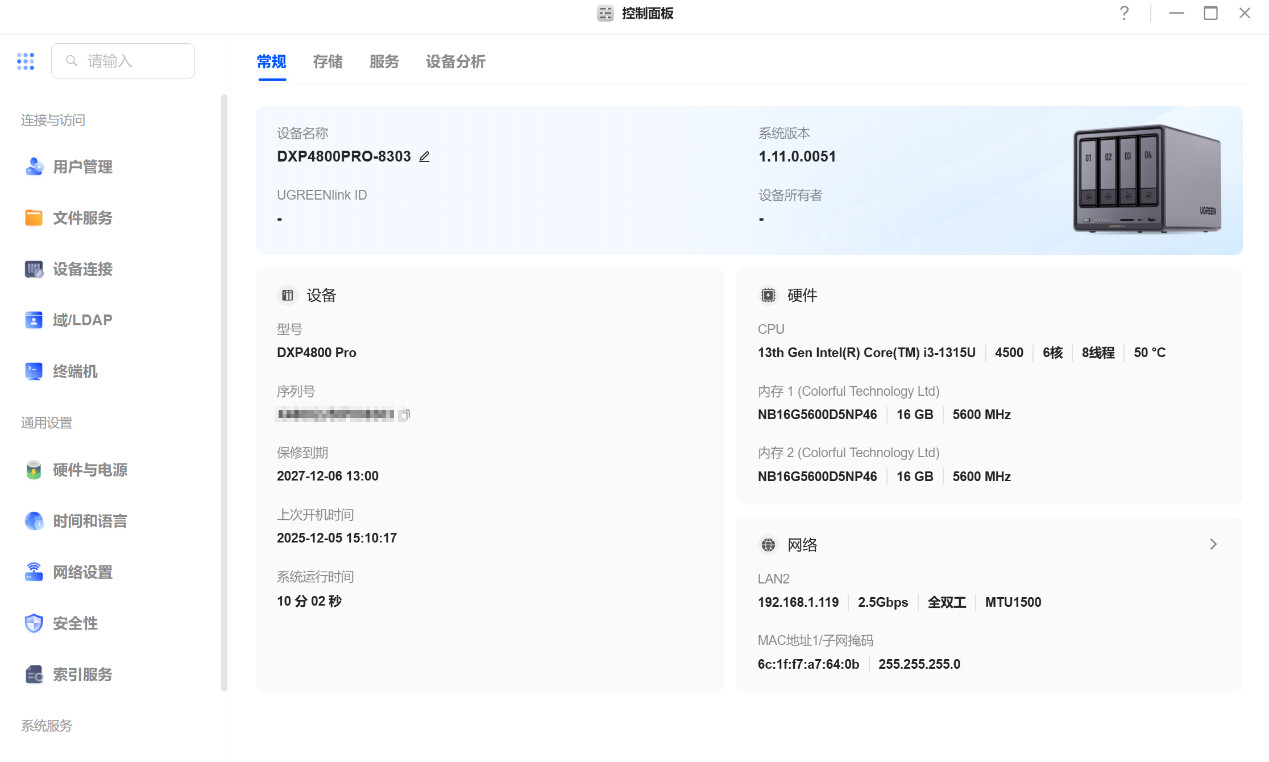This screenshot has width=1269, height=762.
Task: Switch to the 服务 services tab
Action: [384, 62]
